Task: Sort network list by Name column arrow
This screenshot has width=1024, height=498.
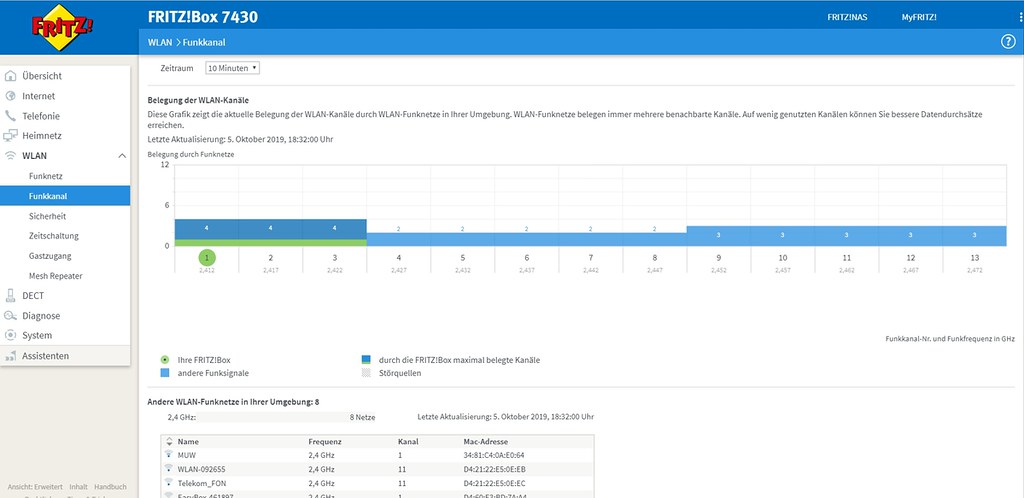Action: point(168,441)
